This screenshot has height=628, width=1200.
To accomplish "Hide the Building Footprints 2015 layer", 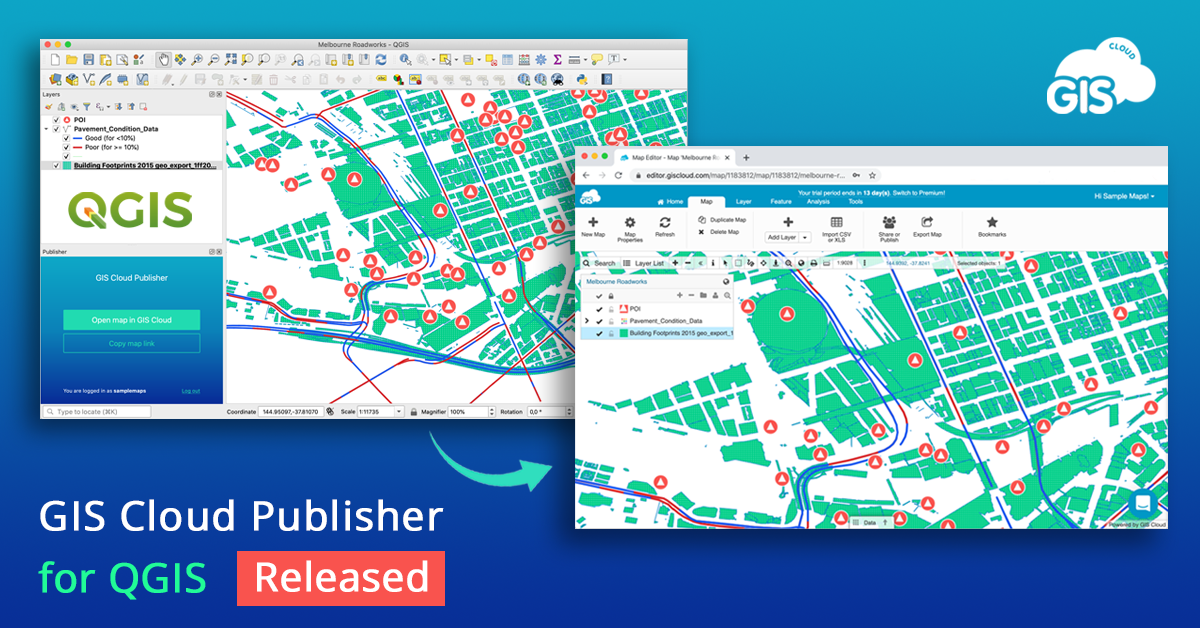I will pyautogui.click(x=57, y=165).
